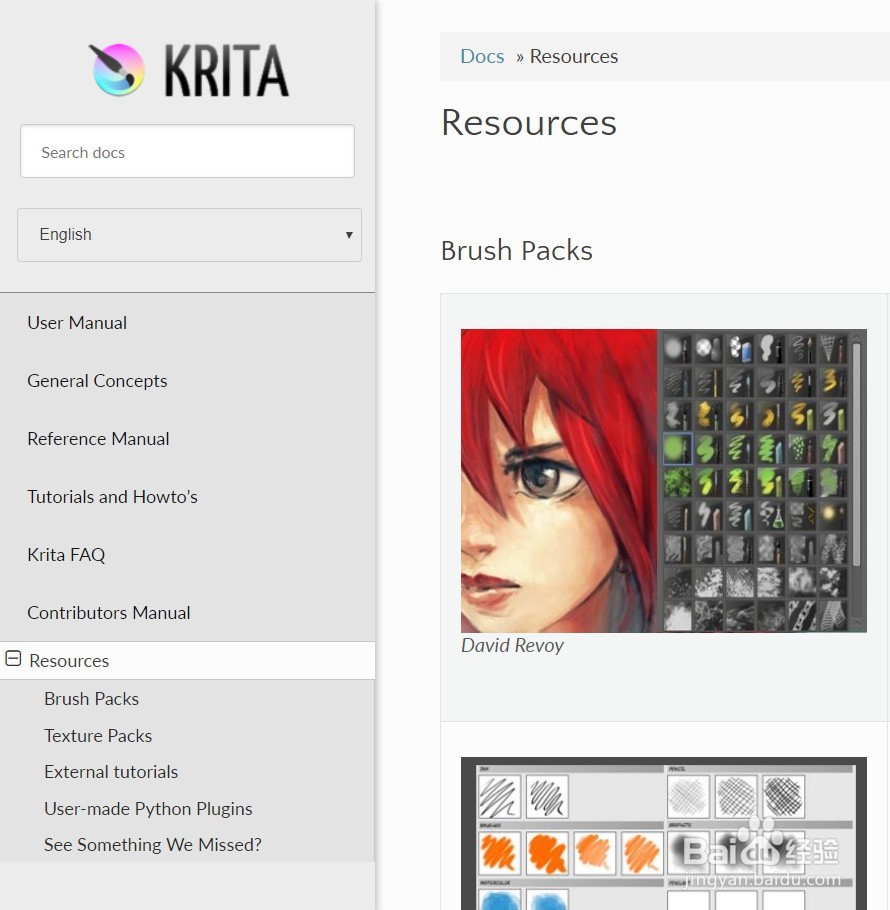890x910 pixels.
Task: Select the Resources sidebar entry
Action: tap(187, 660)
